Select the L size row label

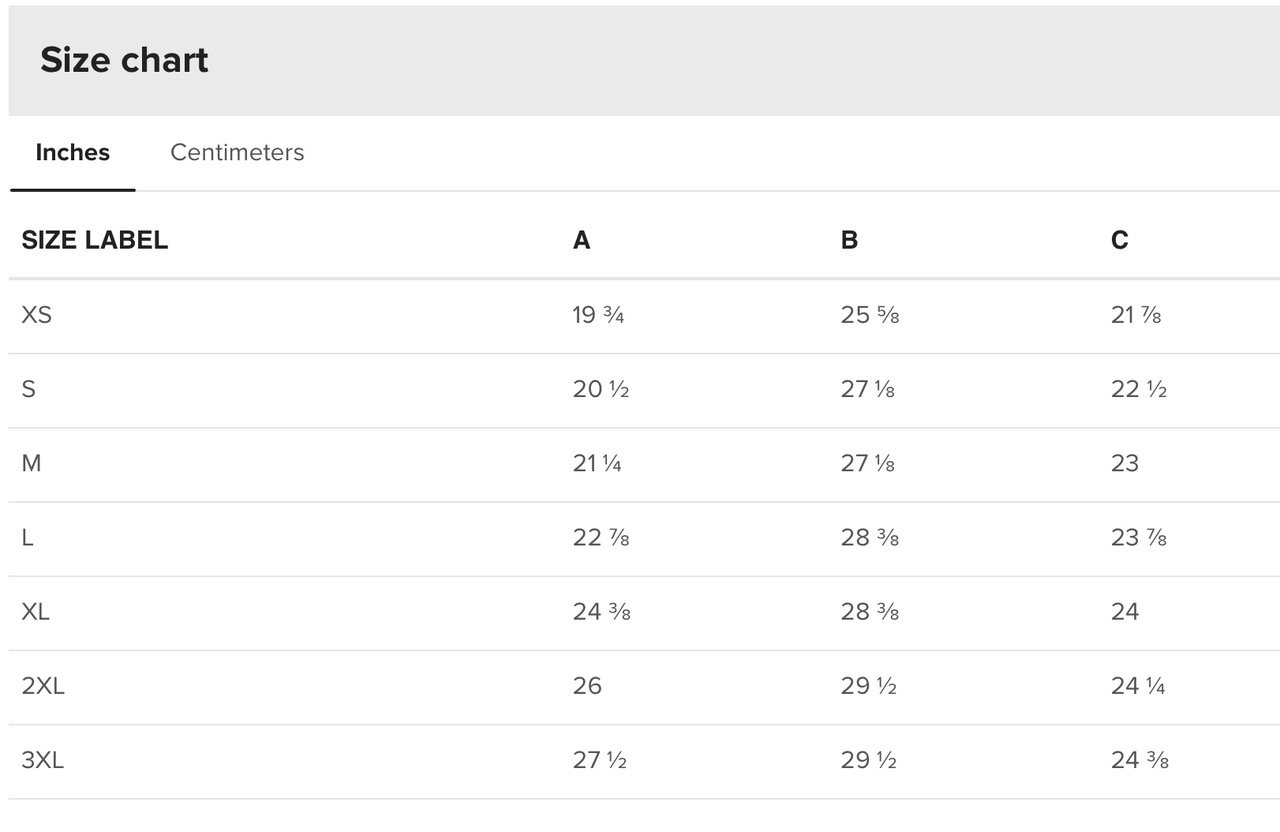(x=27, y=537)
